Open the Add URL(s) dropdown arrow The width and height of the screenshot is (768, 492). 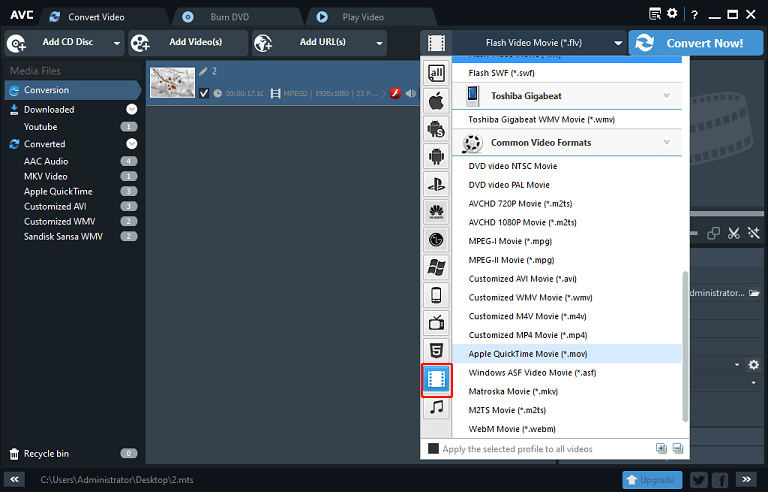click(x=379, y=43)
